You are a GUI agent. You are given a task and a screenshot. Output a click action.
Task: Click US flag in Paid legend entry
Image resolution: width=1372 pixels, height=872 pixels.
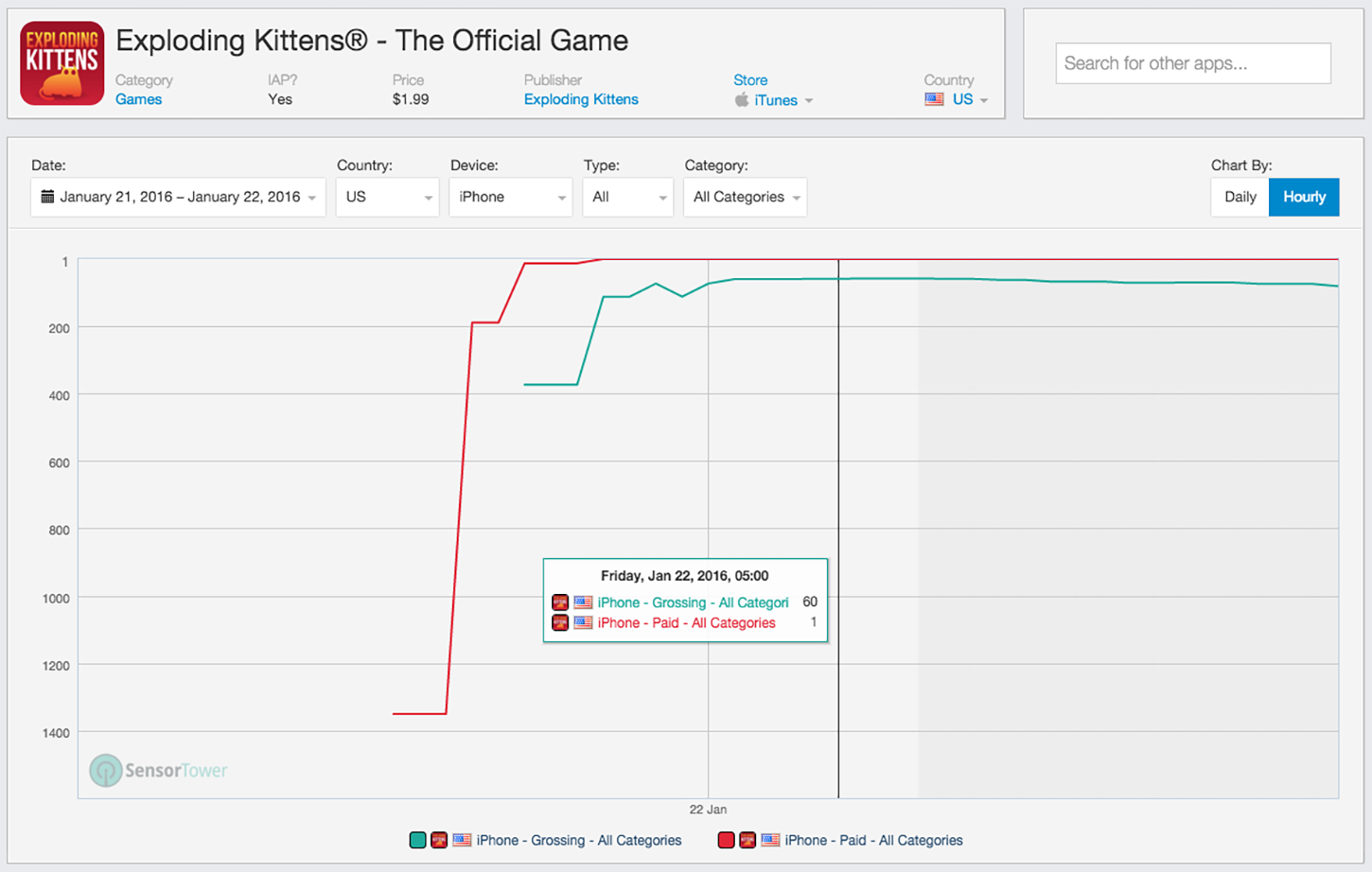[770, 840]
